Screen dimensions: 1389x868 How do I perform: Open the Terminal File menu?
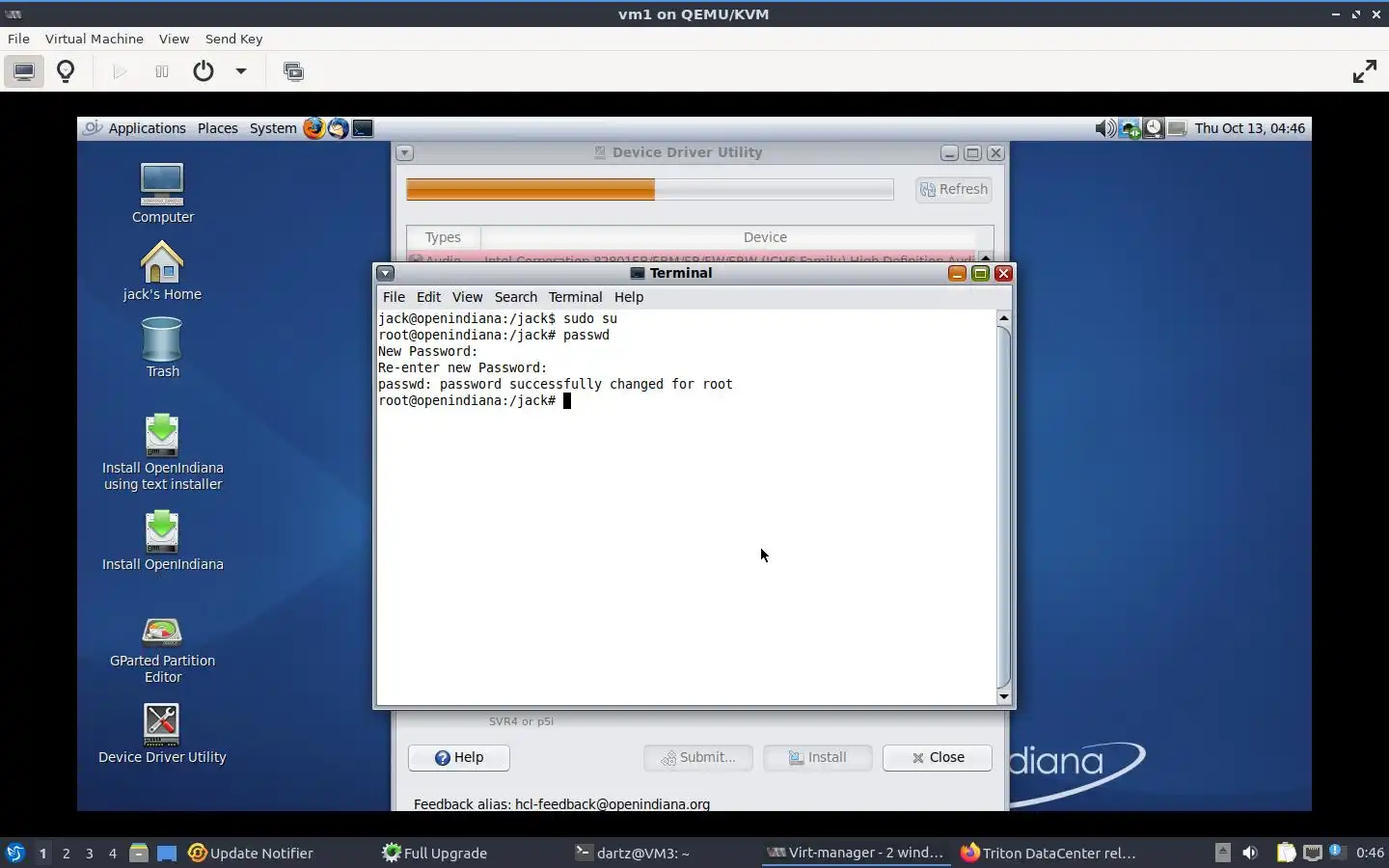click(x=394, y=297)
